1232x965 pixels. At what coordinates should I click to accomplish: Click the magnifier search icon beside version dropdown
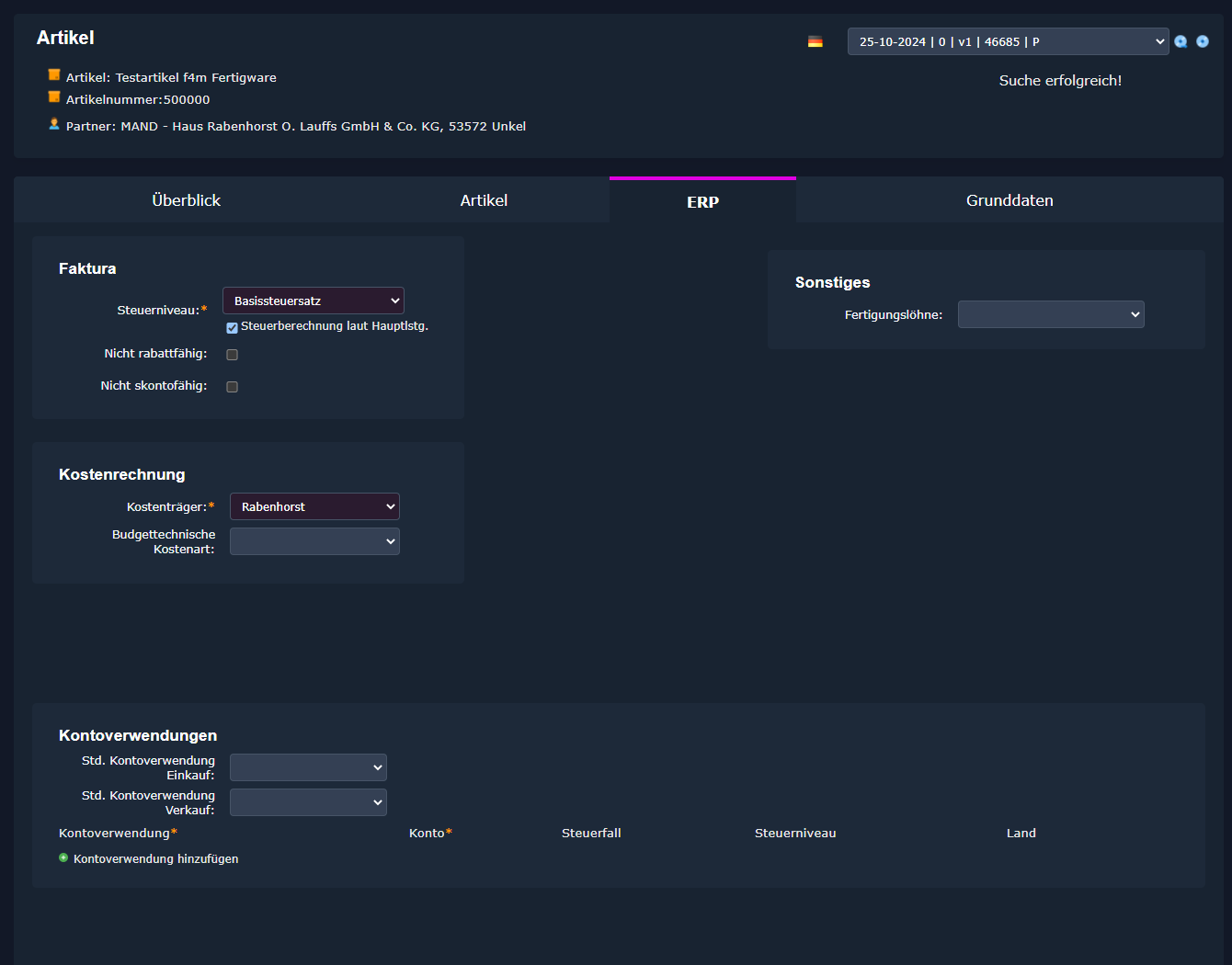coord(1181,41)
